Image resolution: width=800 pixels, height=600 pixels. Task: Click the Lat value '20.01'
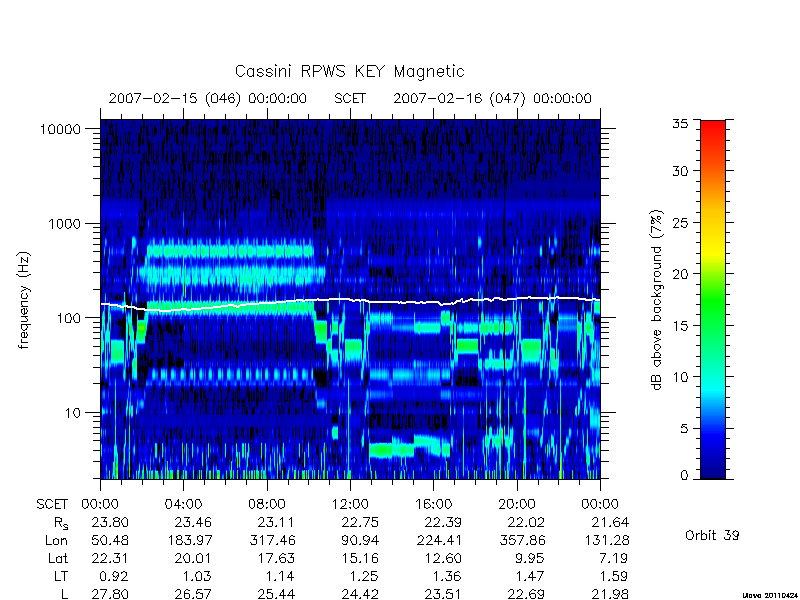point(193,558)
